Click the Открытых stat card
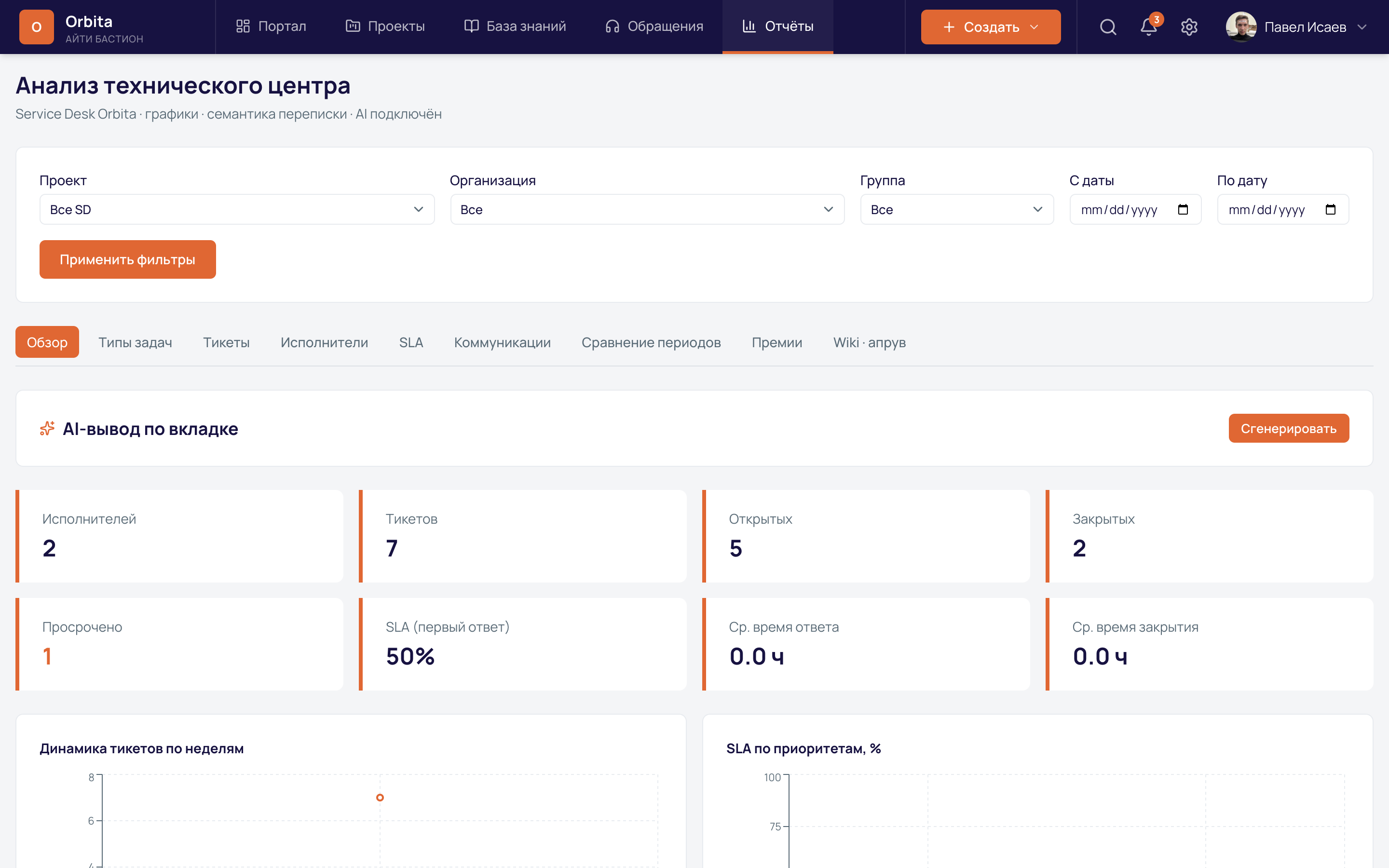Screen dimensions: 1389x868 866,536
